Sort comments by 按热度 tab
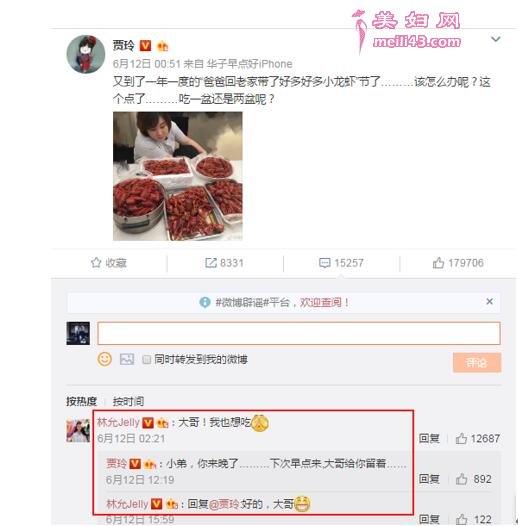 point(81,401)
